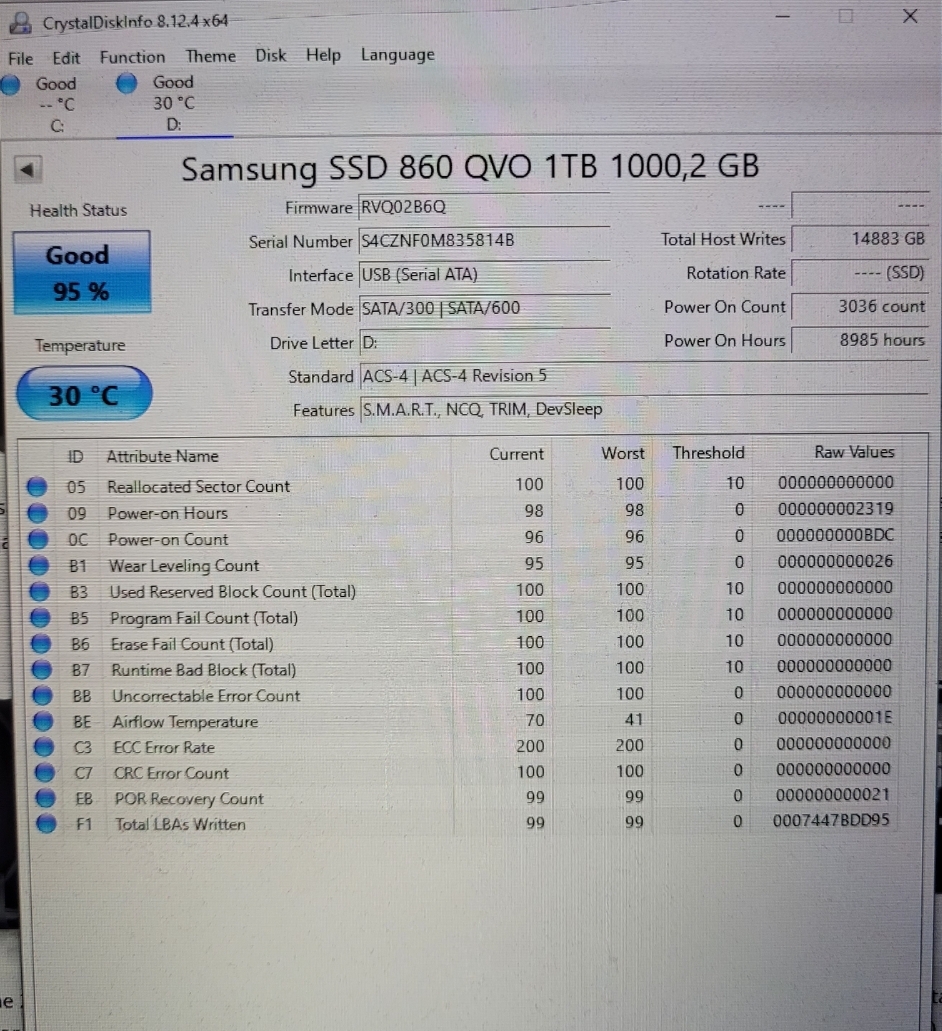Click status orb beside Total LBAs Written
The width and height of the screenshot is (942, 1031).
(x=44, y=825)
